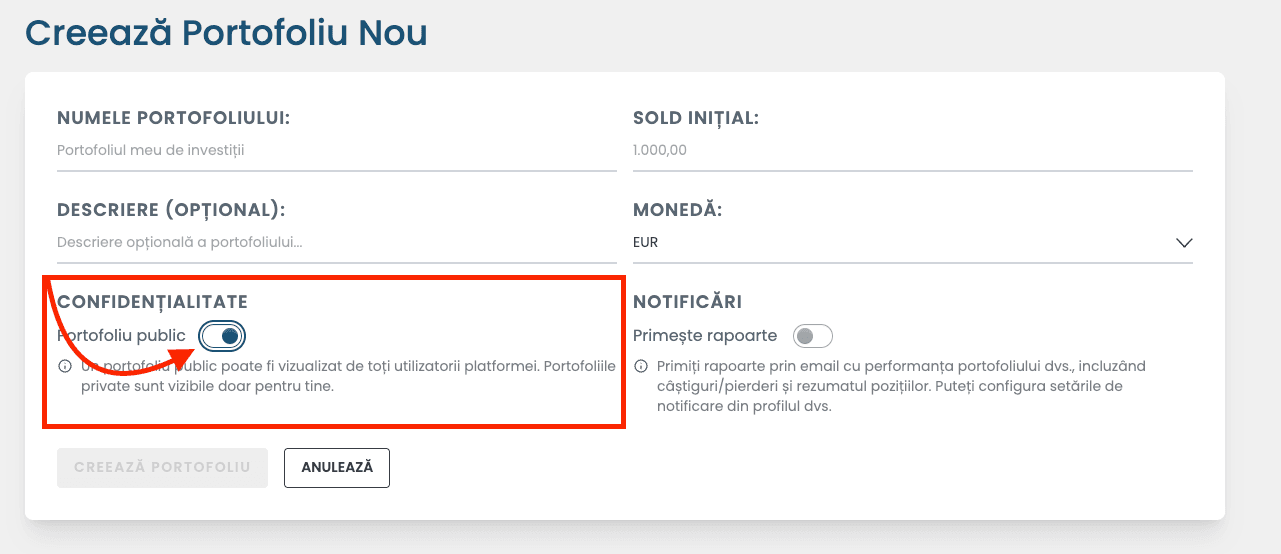
Task: Click the Sold inițial field label
Action: 696,118
